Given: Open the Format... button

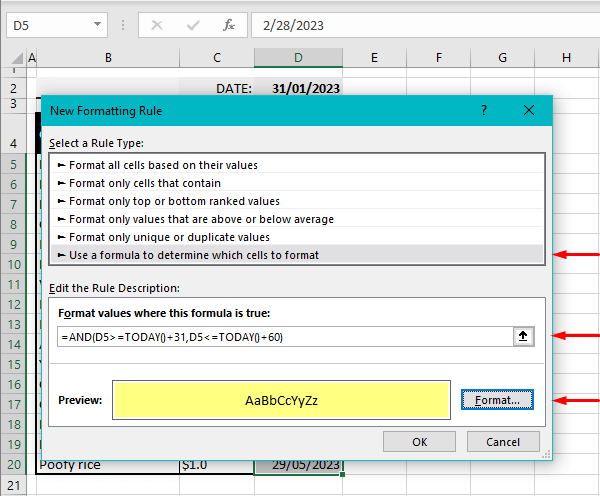Looking at the screenshot, I should point(497,400).
